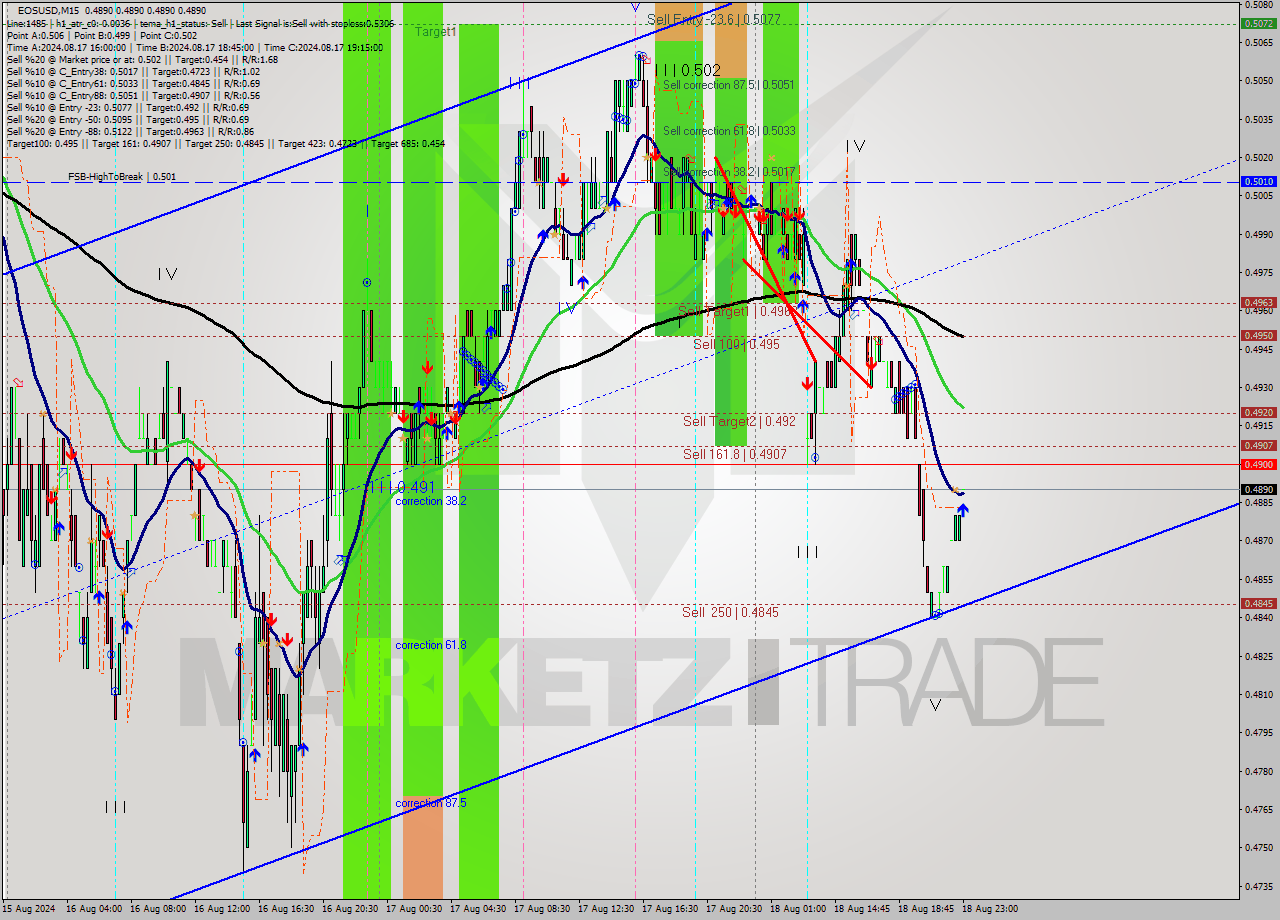Click the red 0.4900 price tag
1280x920 pixels.
click(x=1257, y=464)
